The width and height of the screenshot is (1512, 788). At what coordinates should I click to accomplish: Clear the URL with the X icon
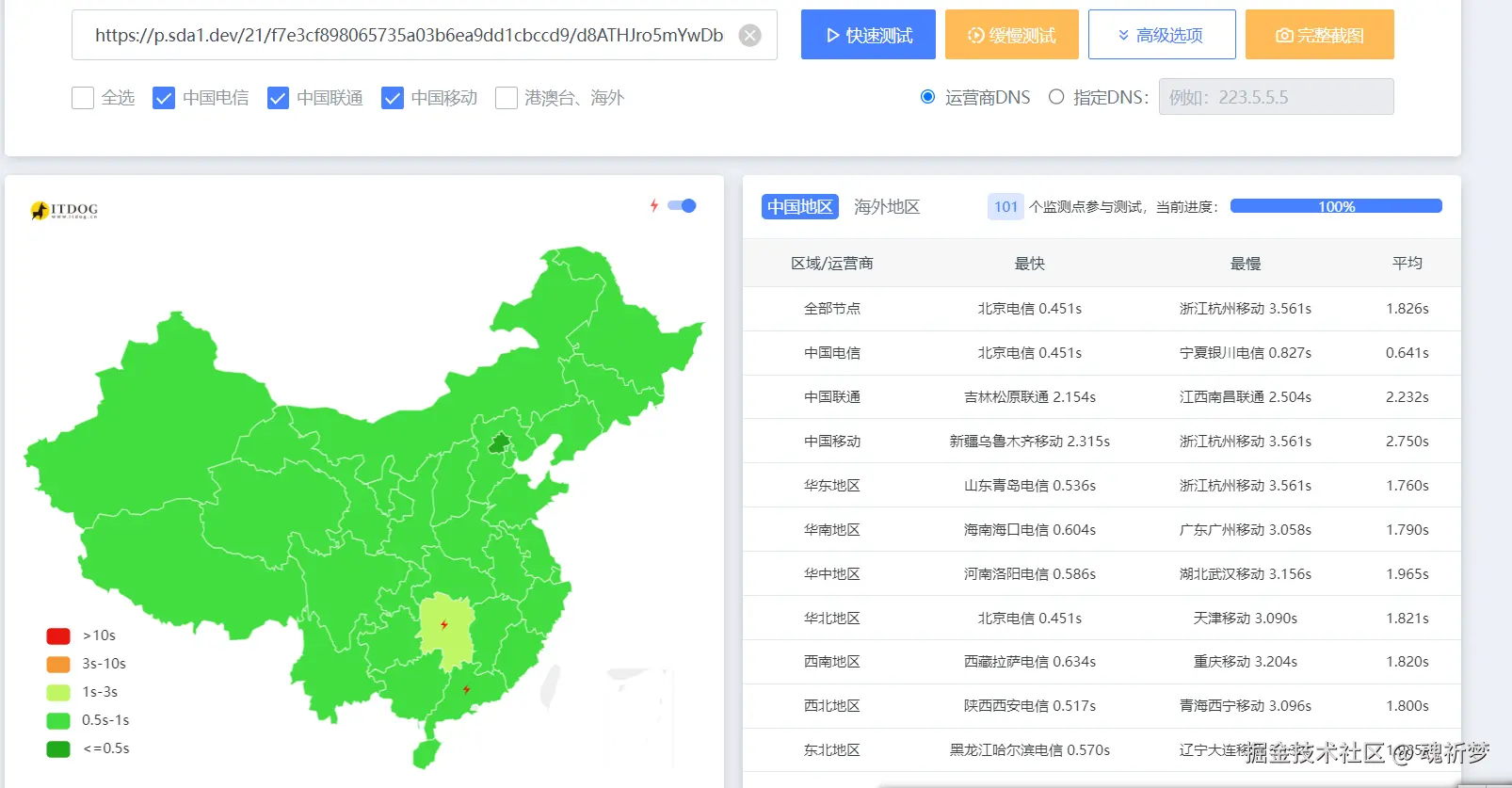pyautogui.click(x=749, y=36)
